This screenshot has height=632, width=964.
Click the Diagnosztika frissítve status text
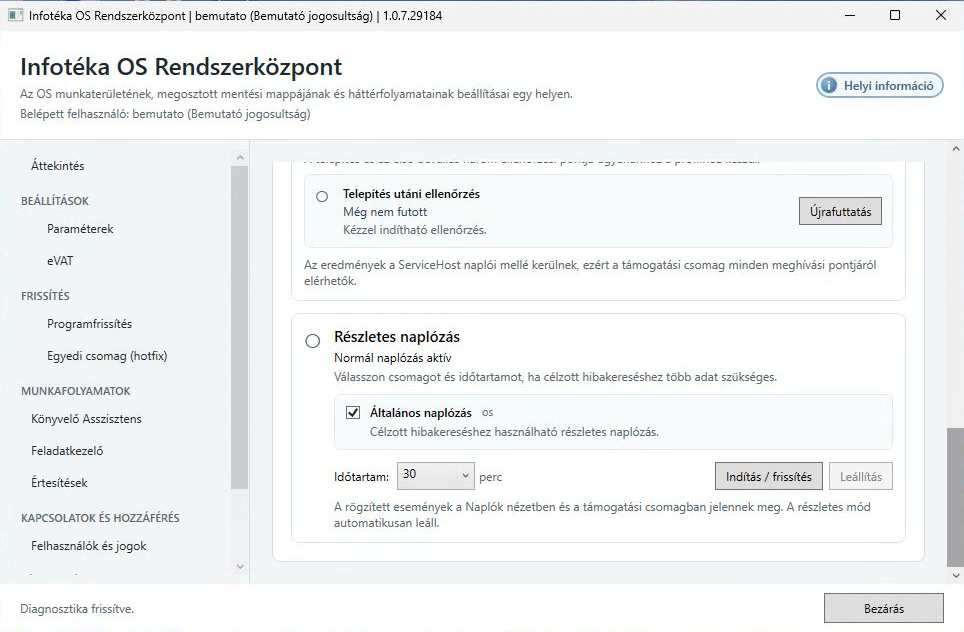click(77, 609)
